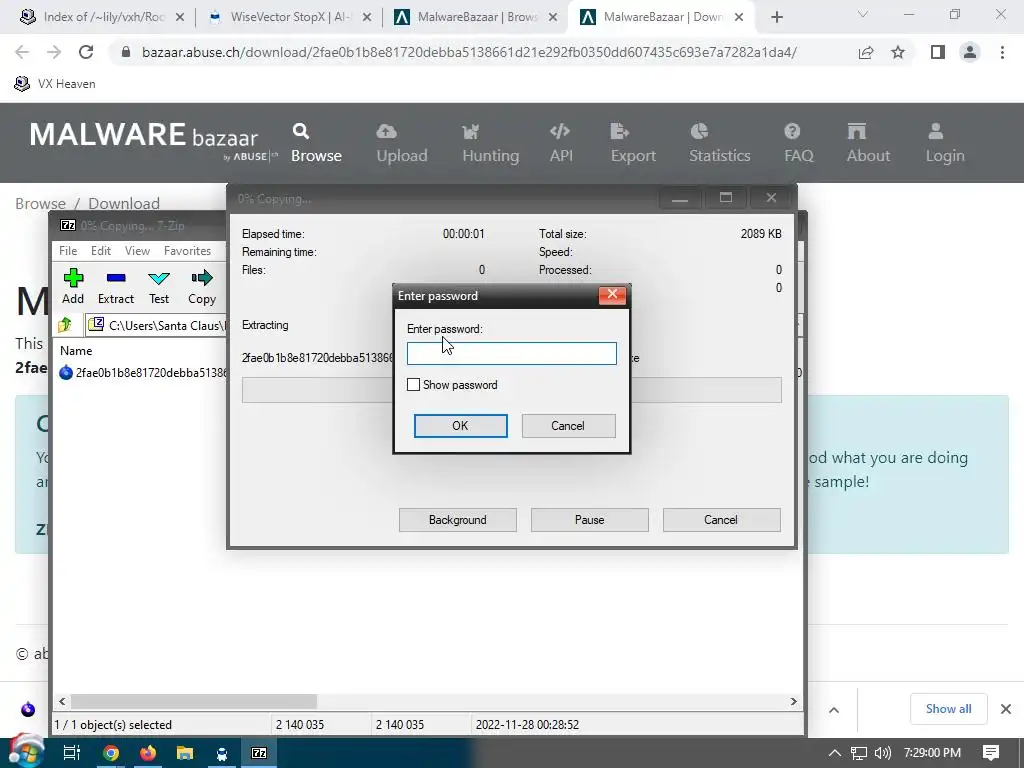Select the Copy tool in 7-Zip

pos(202,286)
